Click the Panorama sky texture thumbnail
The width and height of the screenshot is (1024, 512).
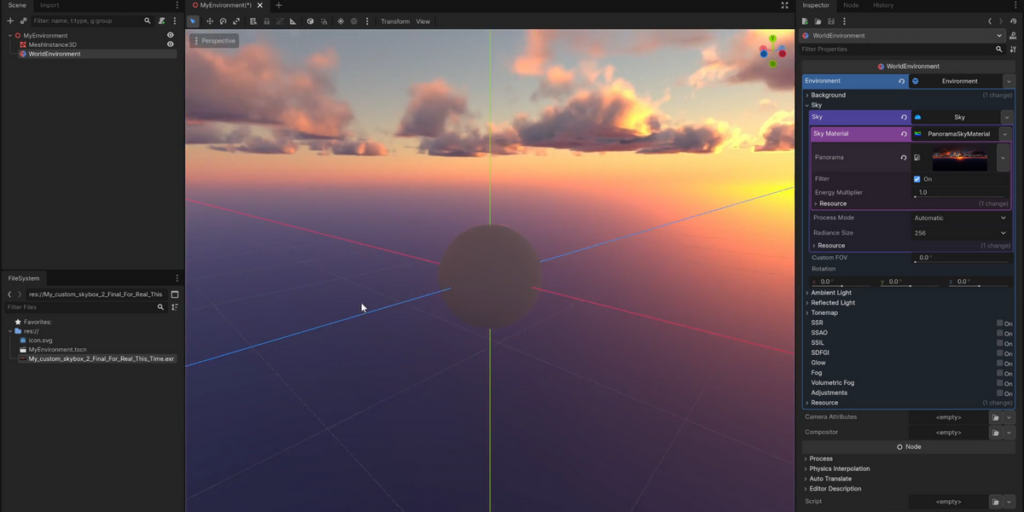coord(959,158)
